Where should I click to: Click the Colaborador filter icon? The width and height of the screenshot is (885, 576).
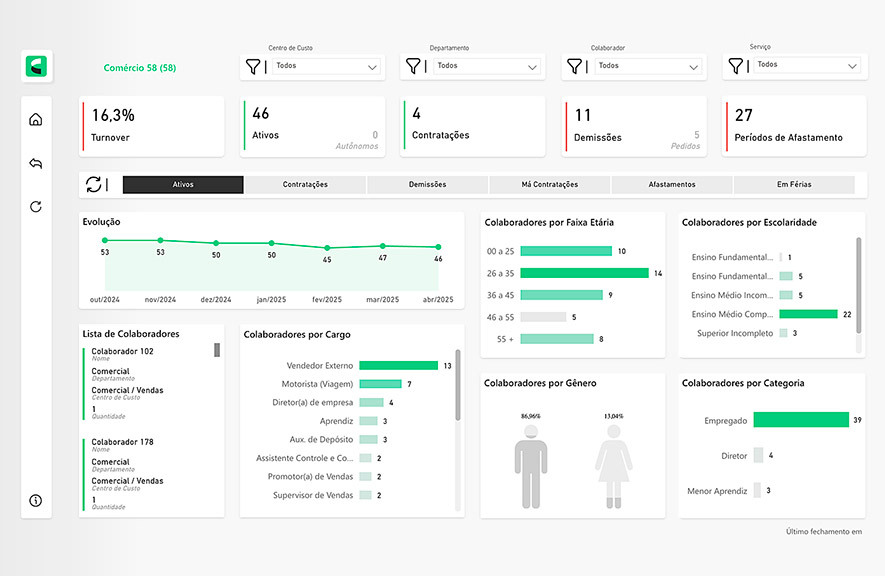[x=575, y=66]
